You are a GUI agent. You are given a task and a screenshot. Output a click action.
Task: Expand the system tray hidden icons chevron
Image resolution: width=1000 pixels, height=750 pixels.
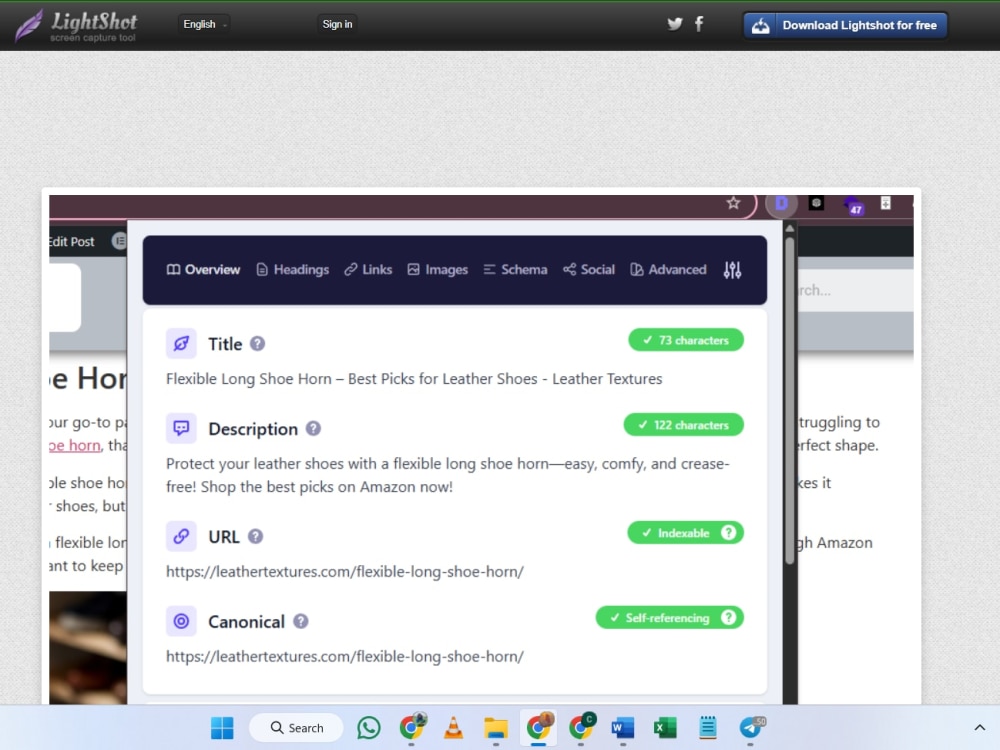[980, 728]
